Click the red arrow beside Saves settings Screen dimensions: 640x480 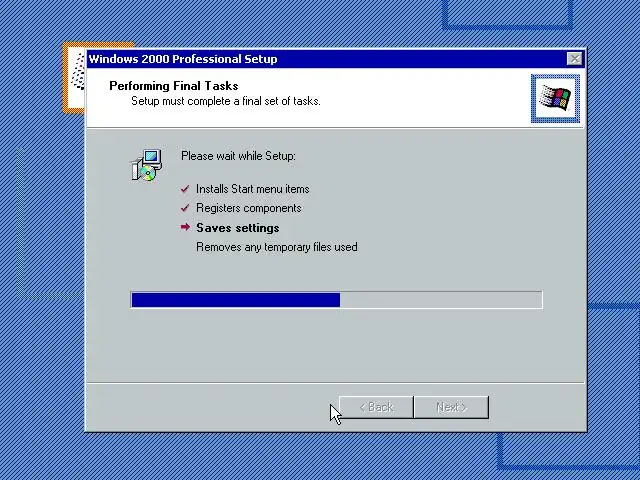pos(185,227)
